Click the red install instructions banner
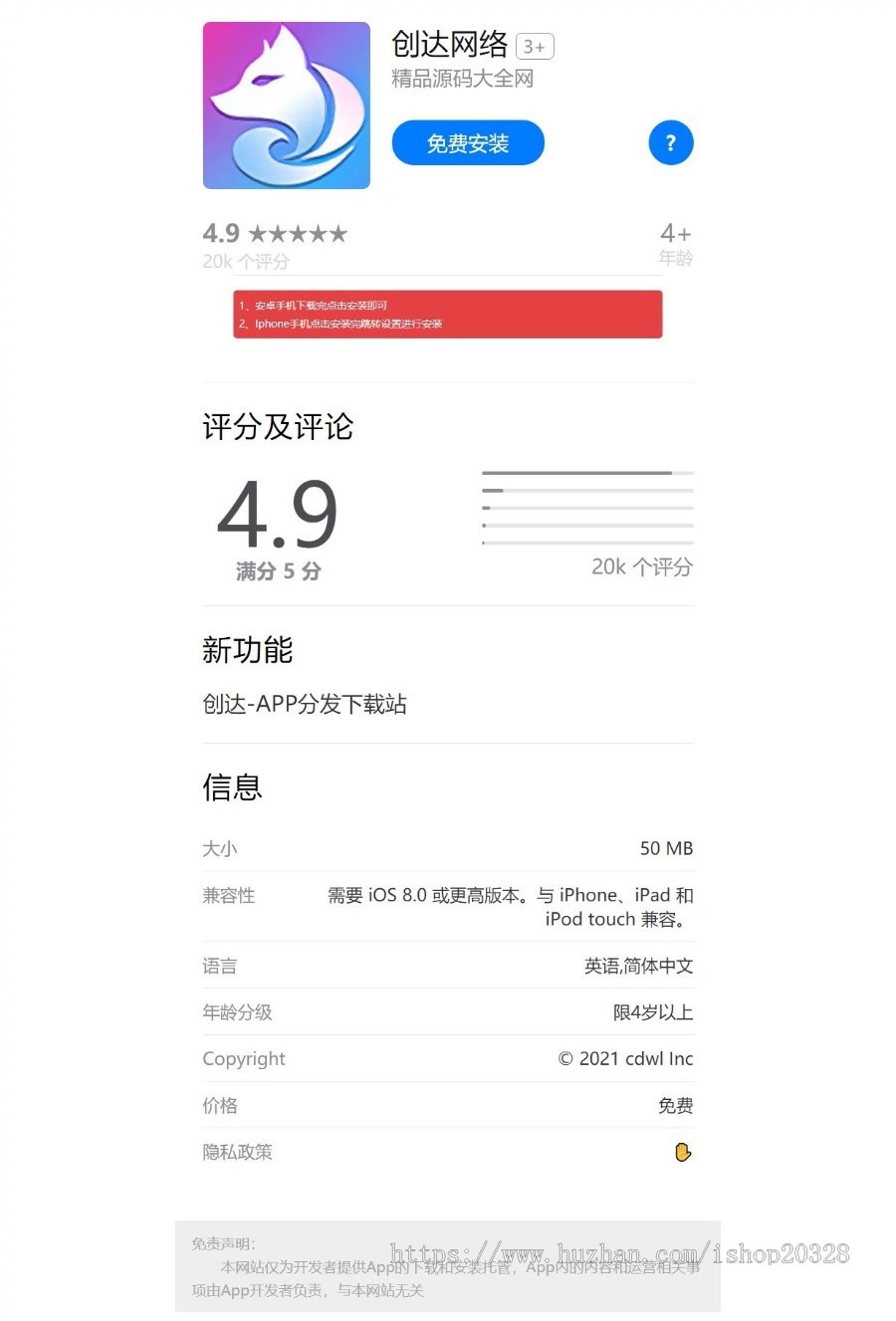The width and height of the screenshot is (896, 1321). (x=448, y=315)
